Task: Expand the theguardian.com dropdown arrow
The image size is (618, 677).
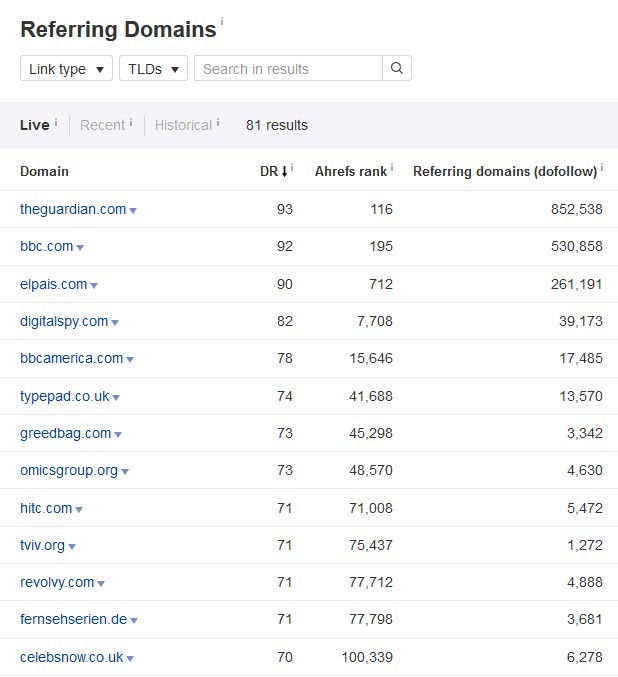Action: click(133, 211)
